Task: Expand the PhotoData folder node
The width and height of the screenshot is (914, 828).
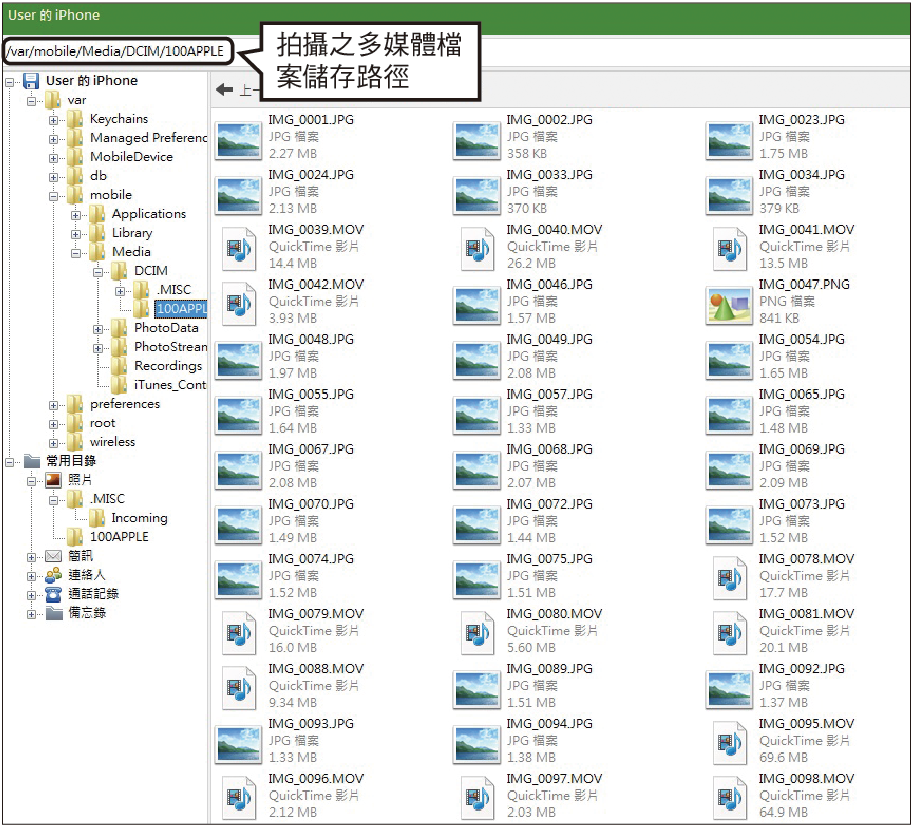Action: point(98,329)
